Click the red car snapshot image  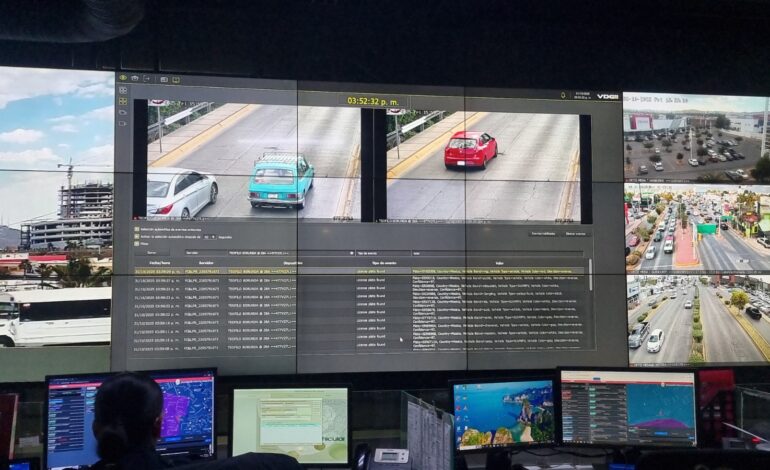click(x=482, y=167)
